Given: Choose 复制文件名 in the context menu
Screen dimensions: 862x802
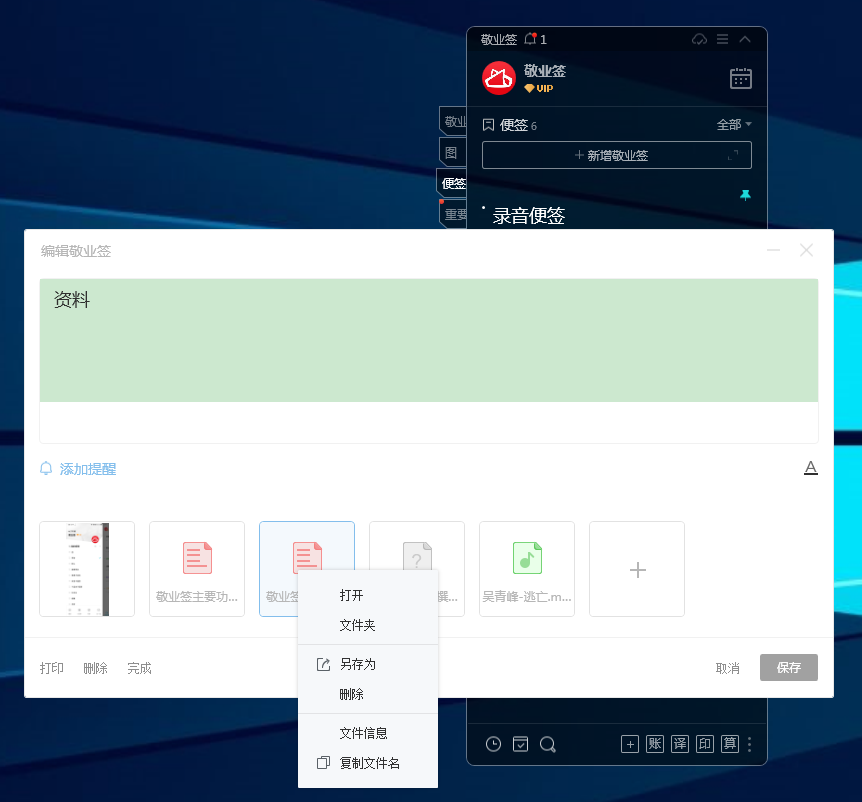Looking at the screenshot, I should [x=368, y=763].
